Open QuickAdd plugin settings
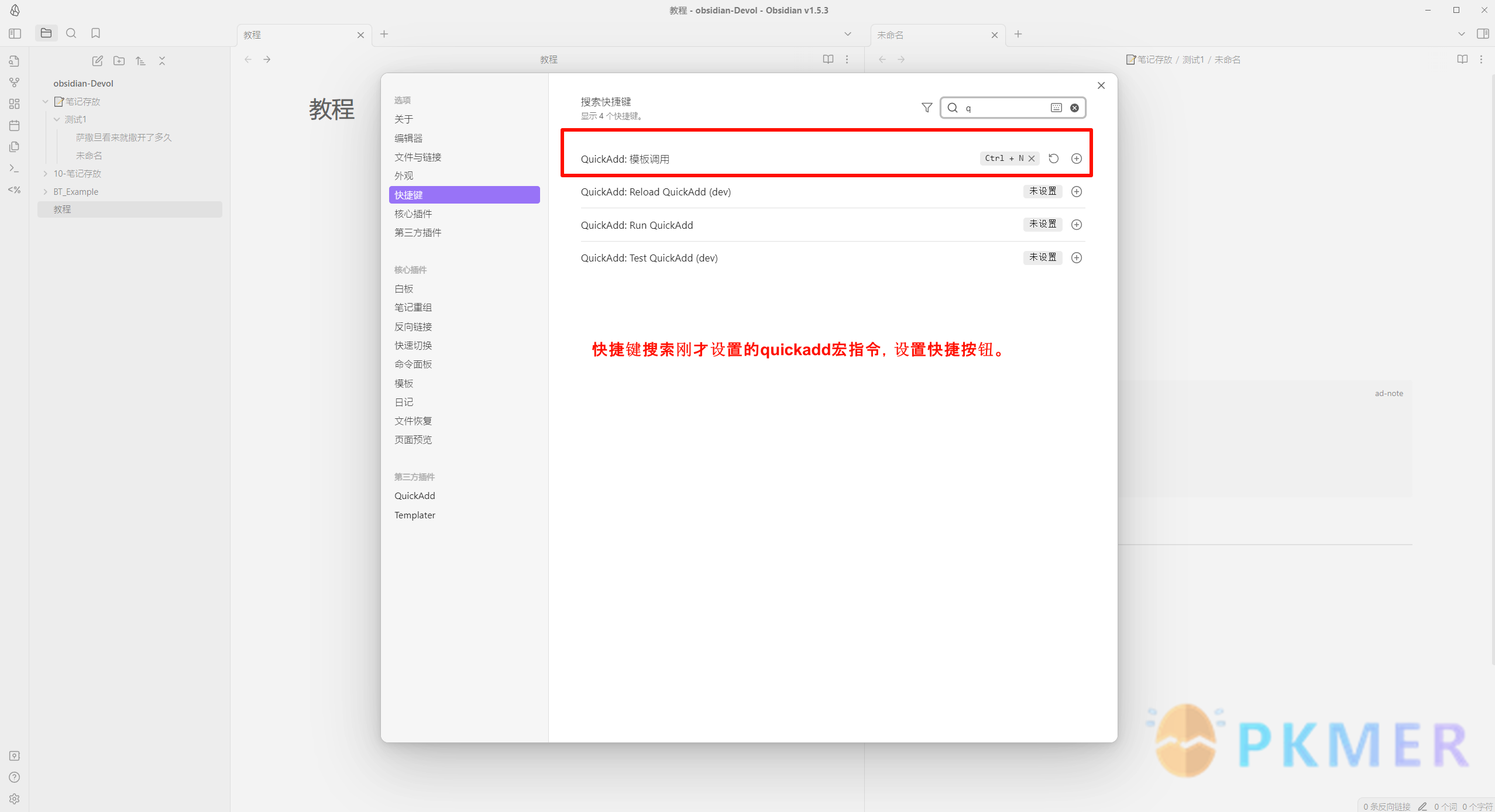The image size is (1495, 812). click(414, 496)
